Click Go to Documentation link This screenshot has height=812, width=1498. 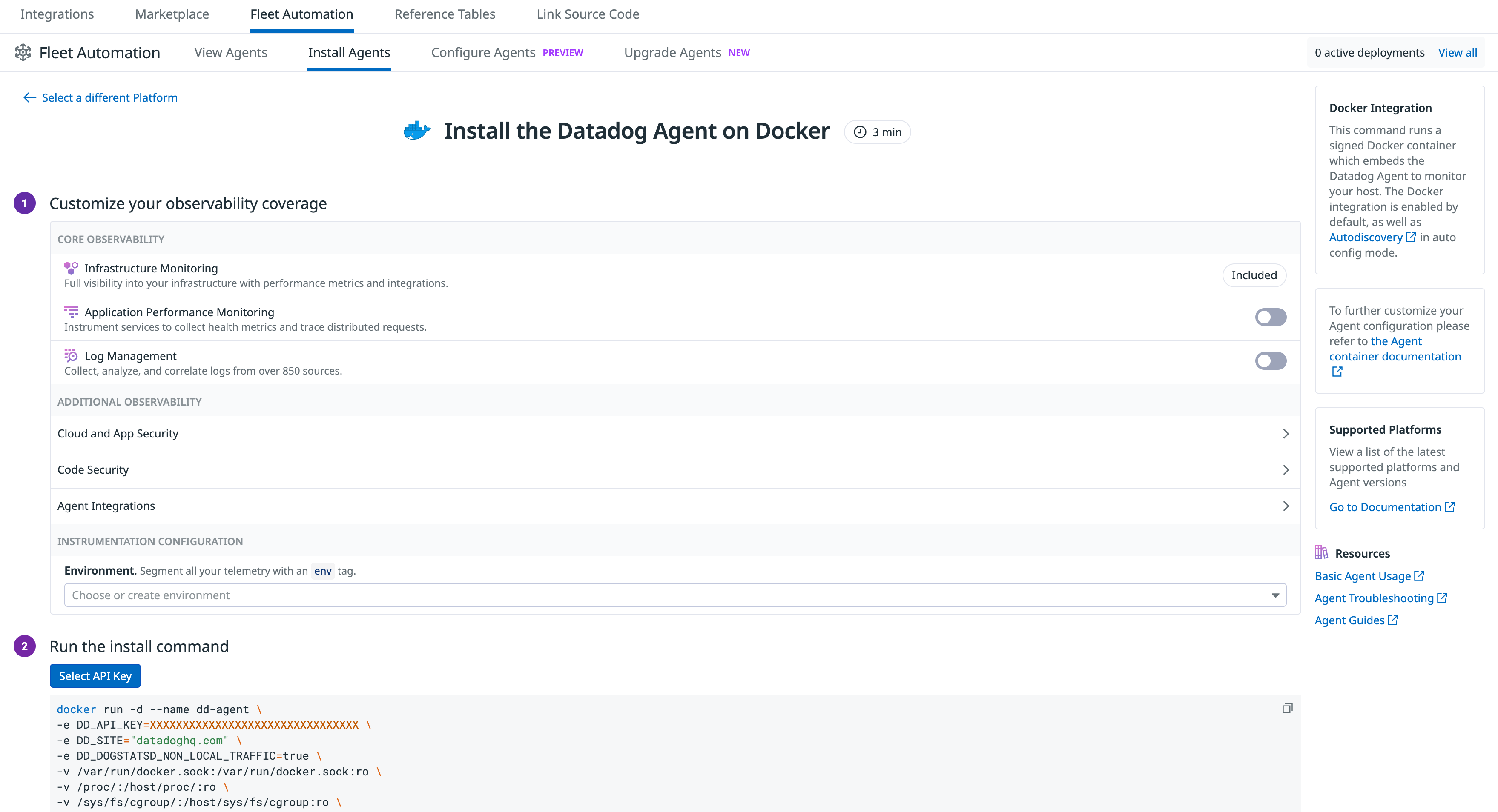pos(1385,507)
